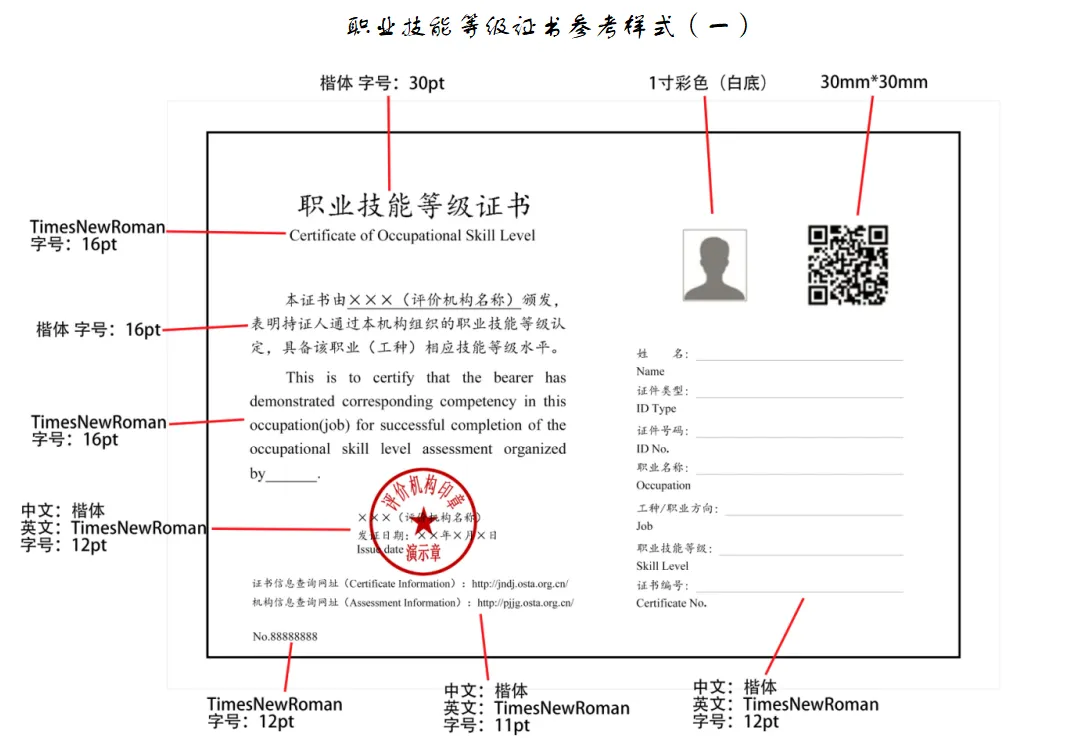The height and width of the screenshot is (750, 1071).
Task: Click the 楷体 字号：30pt annotation label
Action: [382, 83]
